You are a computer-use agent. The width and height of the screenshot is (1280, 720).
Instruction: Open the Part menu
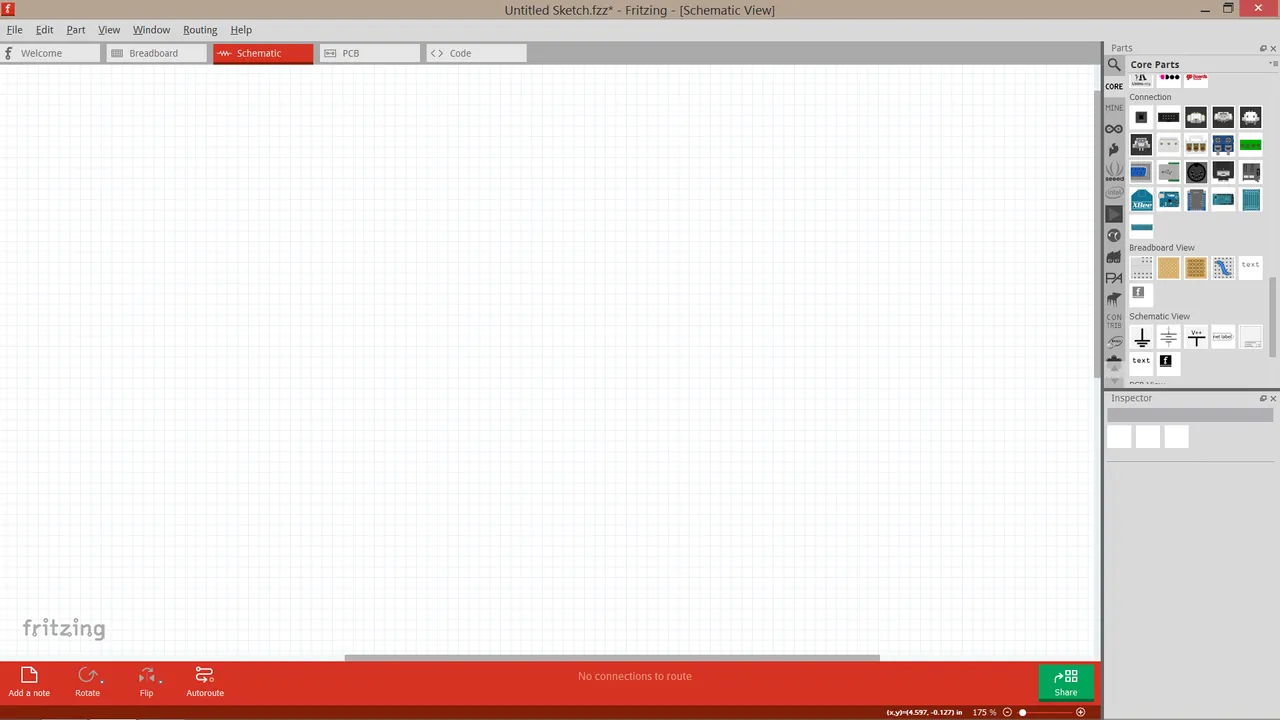tap(76, 30)
